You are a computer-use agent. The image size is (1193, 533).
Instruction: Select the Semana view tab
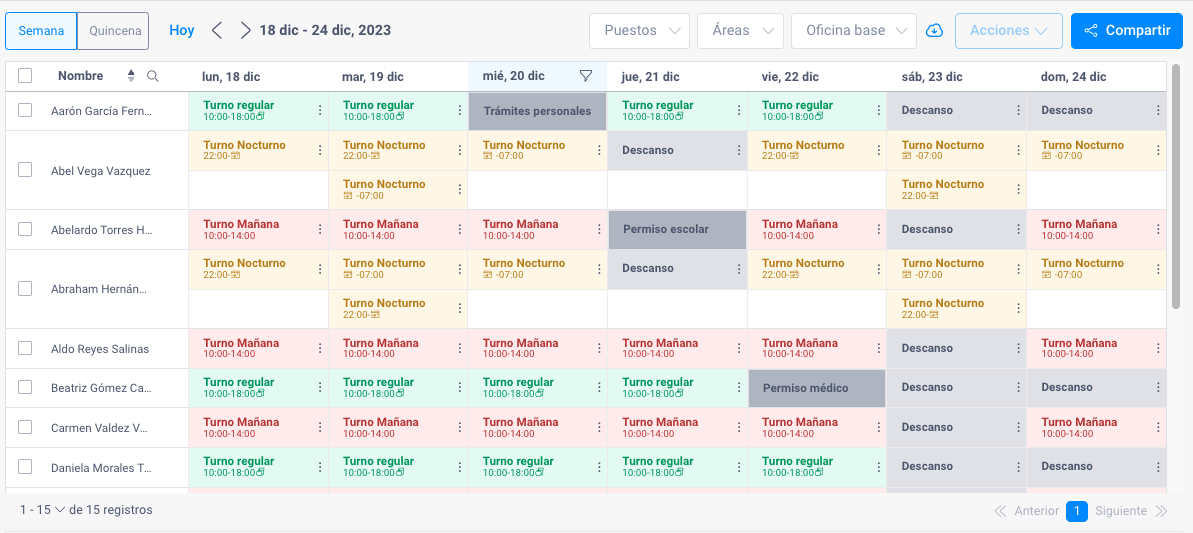pyautogui.click(x=41, y=31)
